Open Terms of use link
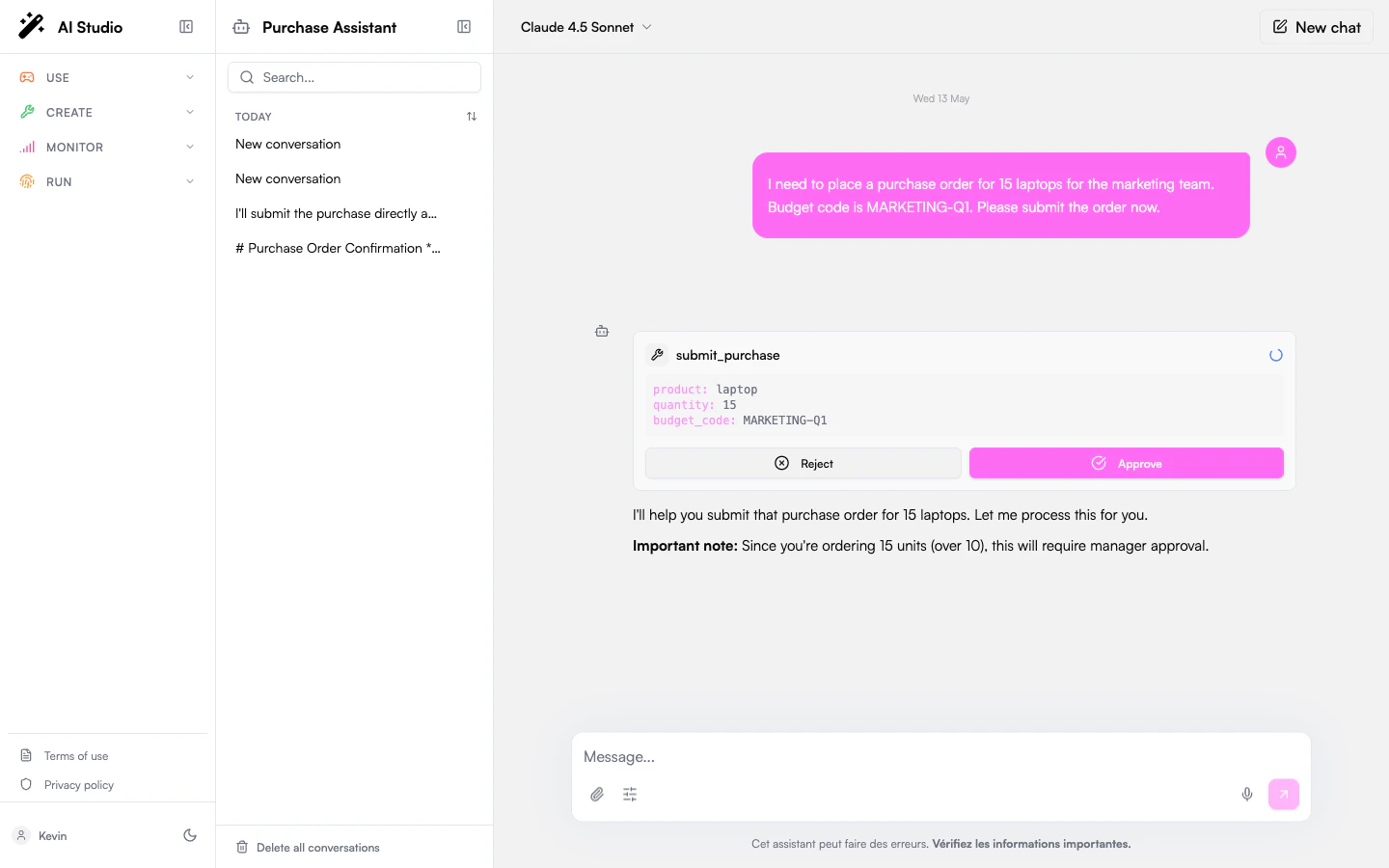The image size is (1389, 868). 76,756
